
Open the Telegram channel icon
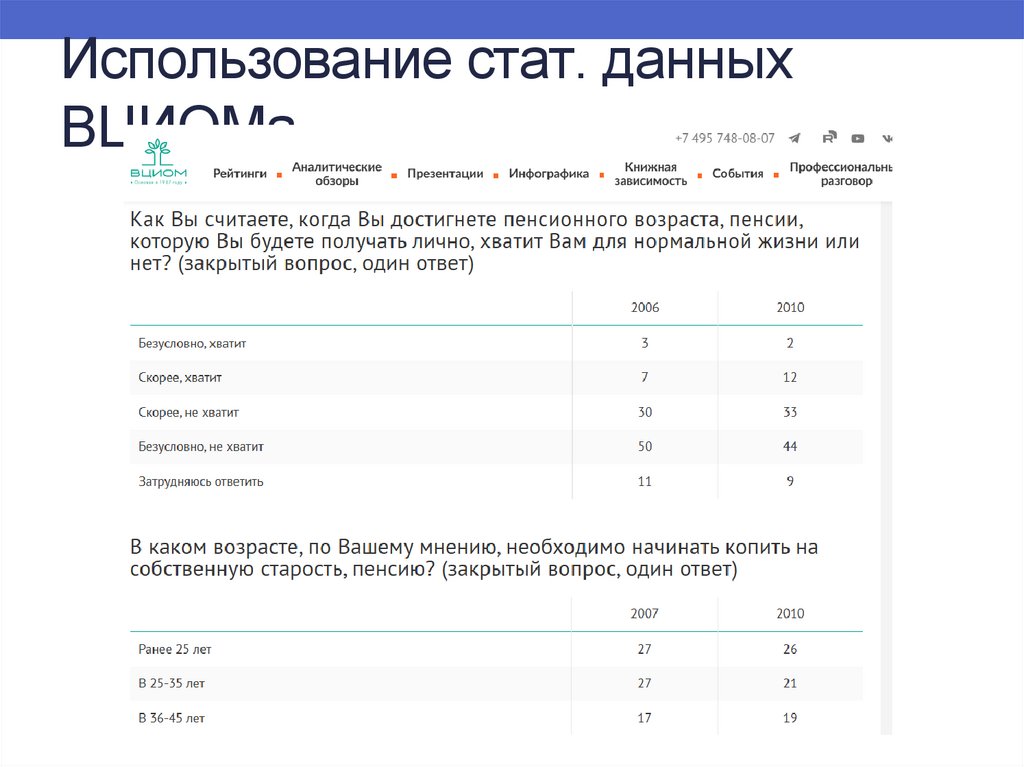(795, 139)
